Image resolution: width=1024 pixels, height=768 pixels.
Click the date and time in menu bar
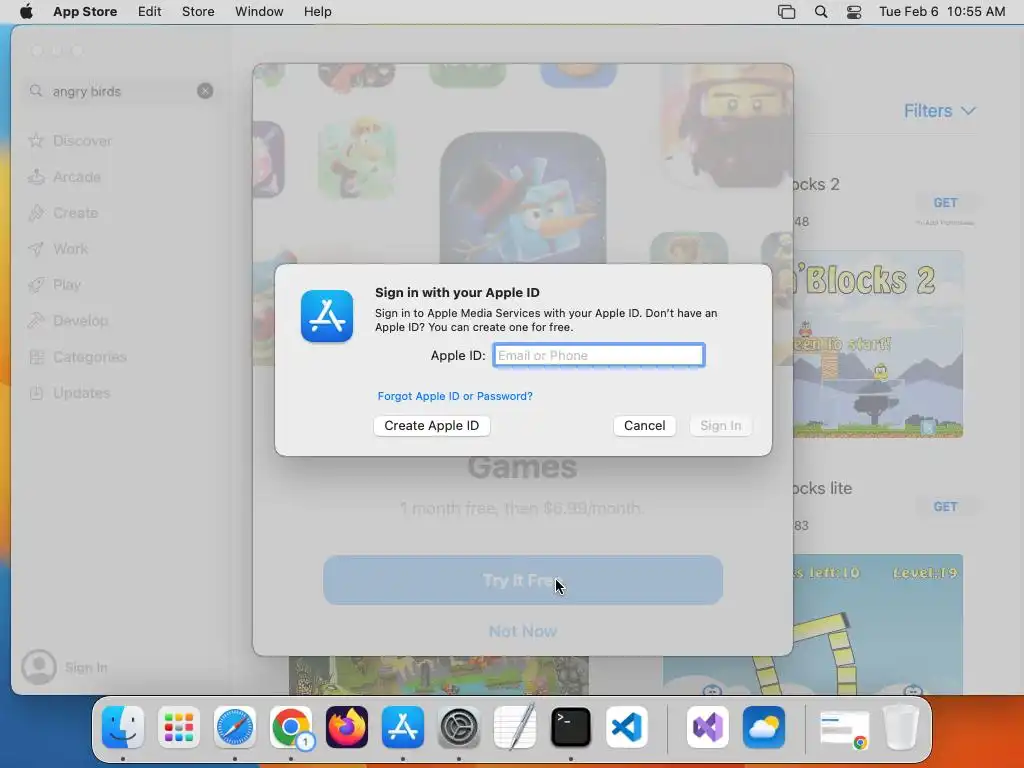click(x=942, y=12)
